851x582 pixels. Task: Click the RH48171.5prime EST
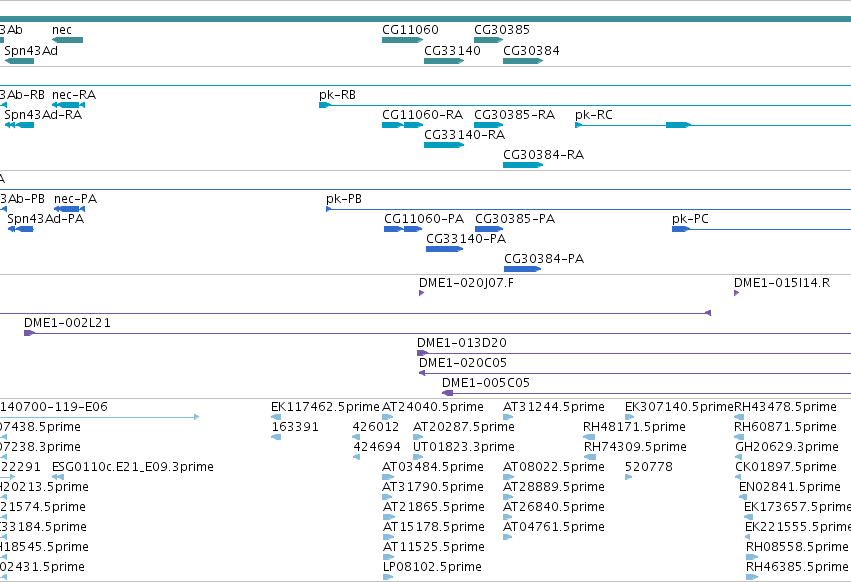(x=589, y=437)
